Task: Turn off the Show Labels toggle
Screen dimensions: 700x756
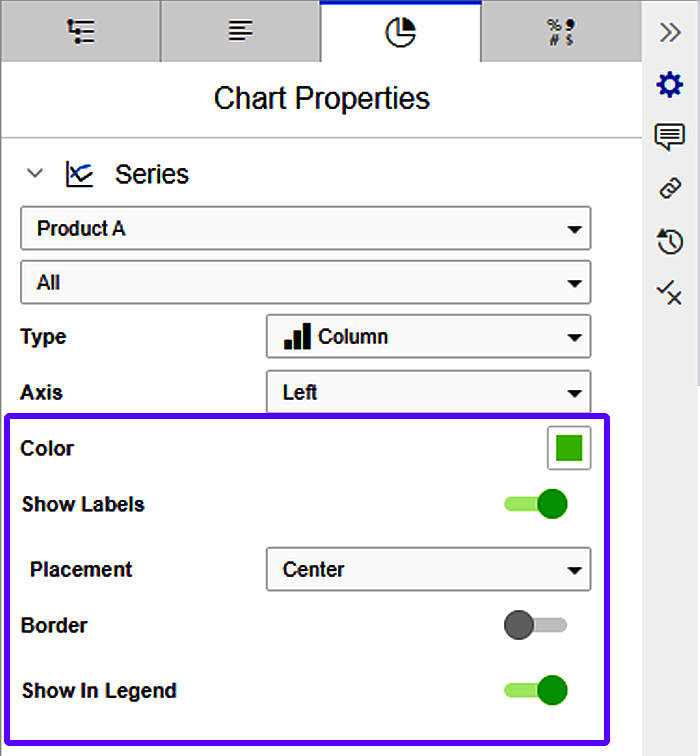Action: pyautogui.click(x=536, y=504)
